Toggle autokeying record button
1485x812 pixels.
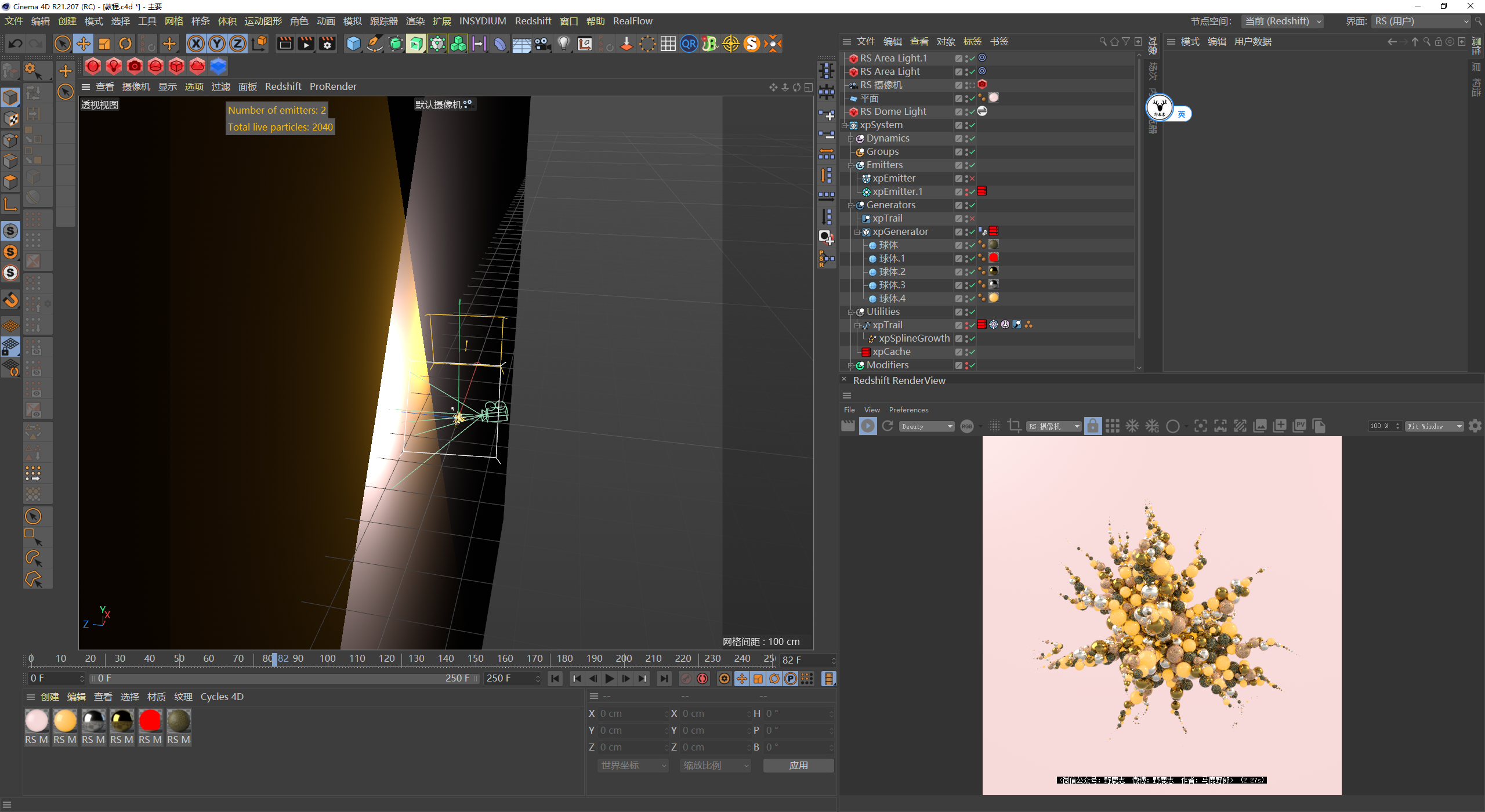click(x=703, y=679)
